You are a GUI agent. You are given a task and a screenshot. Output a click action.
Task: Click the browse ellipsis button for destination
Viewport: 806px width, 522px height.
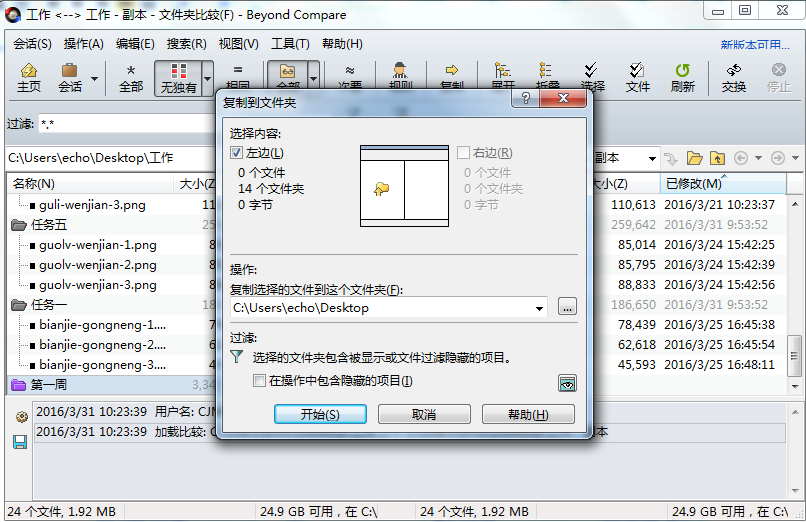(x=567, y=307)
